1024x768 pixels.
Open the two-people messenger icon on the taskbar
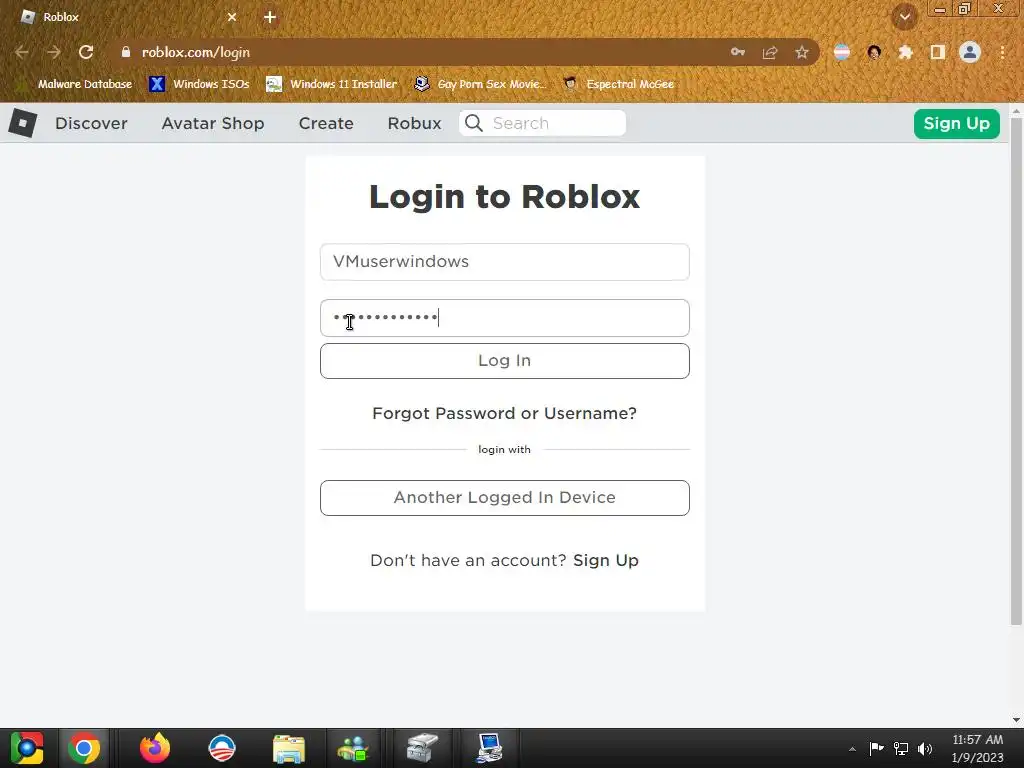point(353,748)
